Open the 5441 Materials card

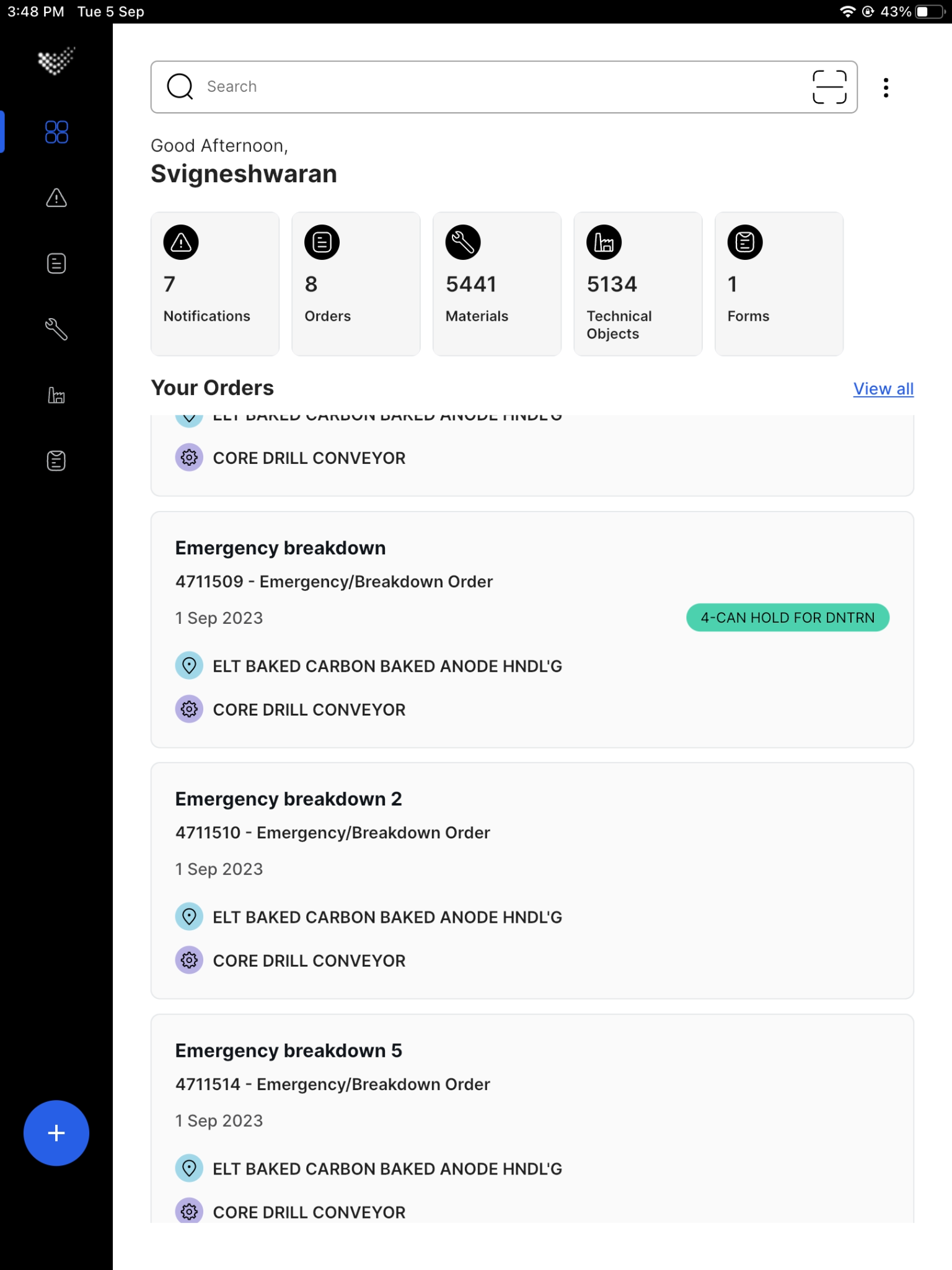497,284
